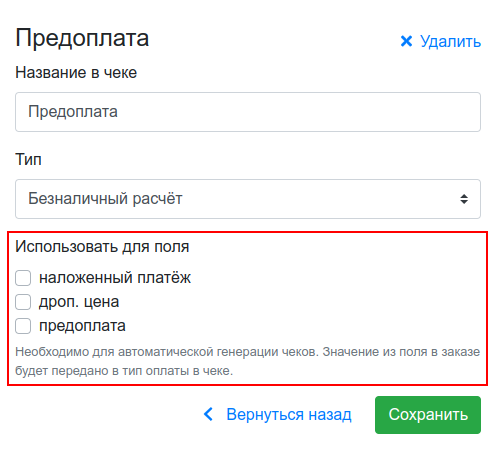Enable the наложенный платёж checkbox

pos(23,278)
